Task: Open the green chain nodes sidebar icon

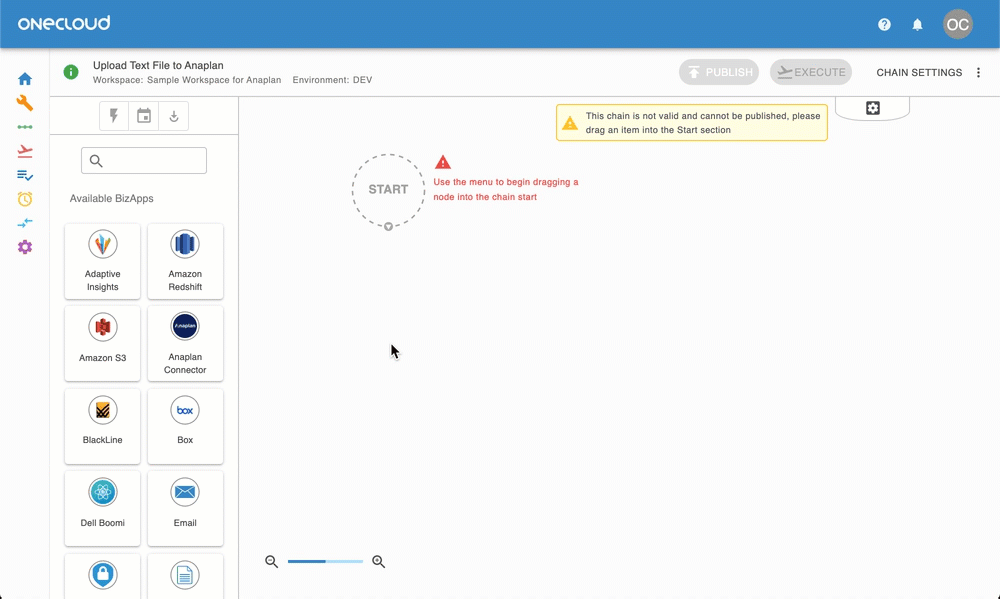Action: [x=25, y=127]
